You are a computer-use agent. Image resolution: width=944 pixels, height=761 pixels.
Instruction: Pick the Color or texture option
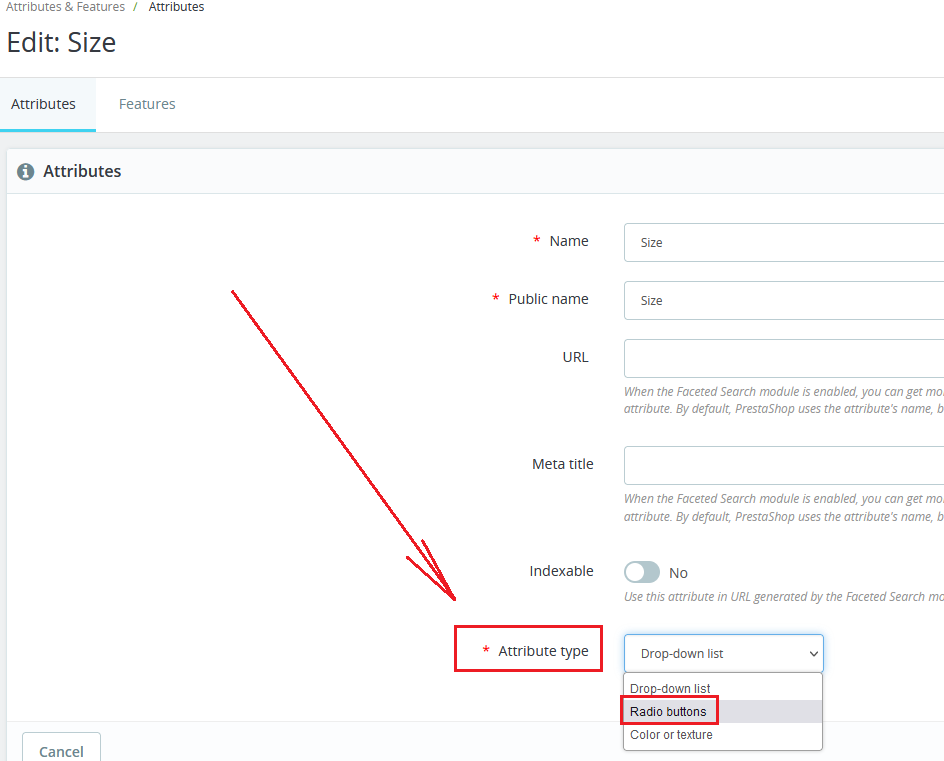pos(671,735)
